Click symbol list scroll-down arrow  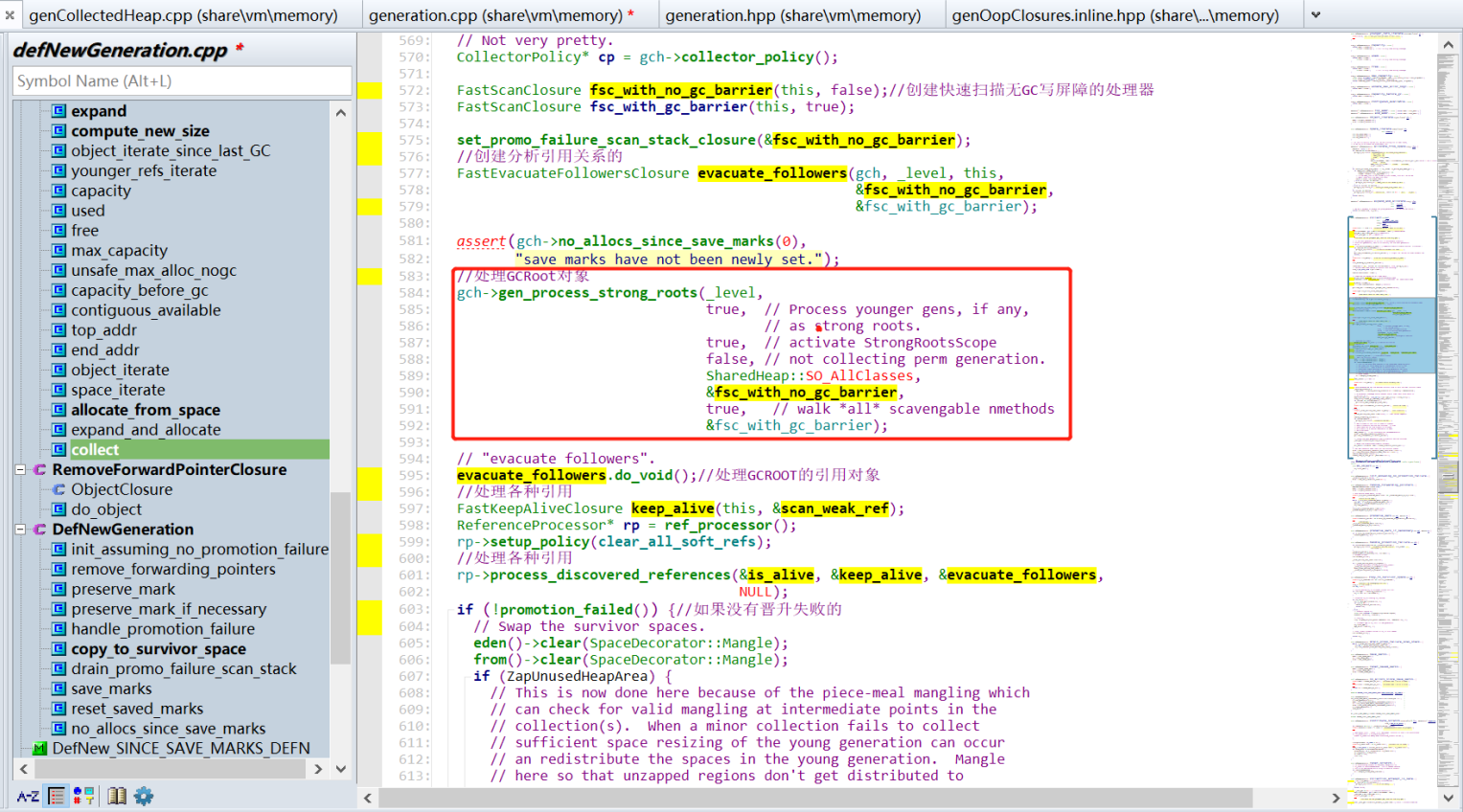point(341,768)
